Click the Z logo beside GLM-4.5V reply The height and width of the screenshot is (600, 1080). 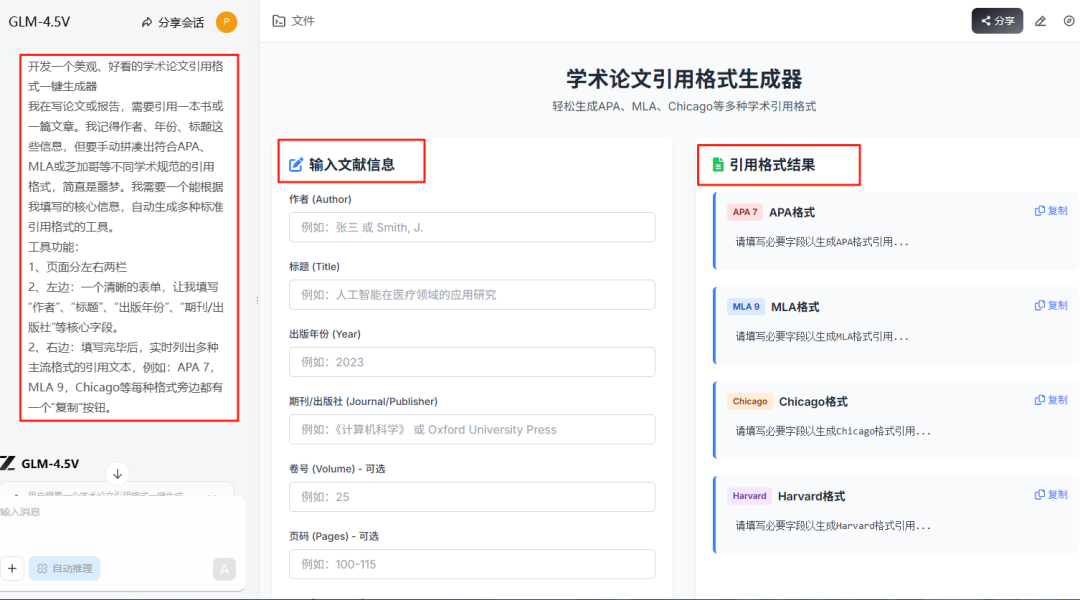(x=8, y=463)
